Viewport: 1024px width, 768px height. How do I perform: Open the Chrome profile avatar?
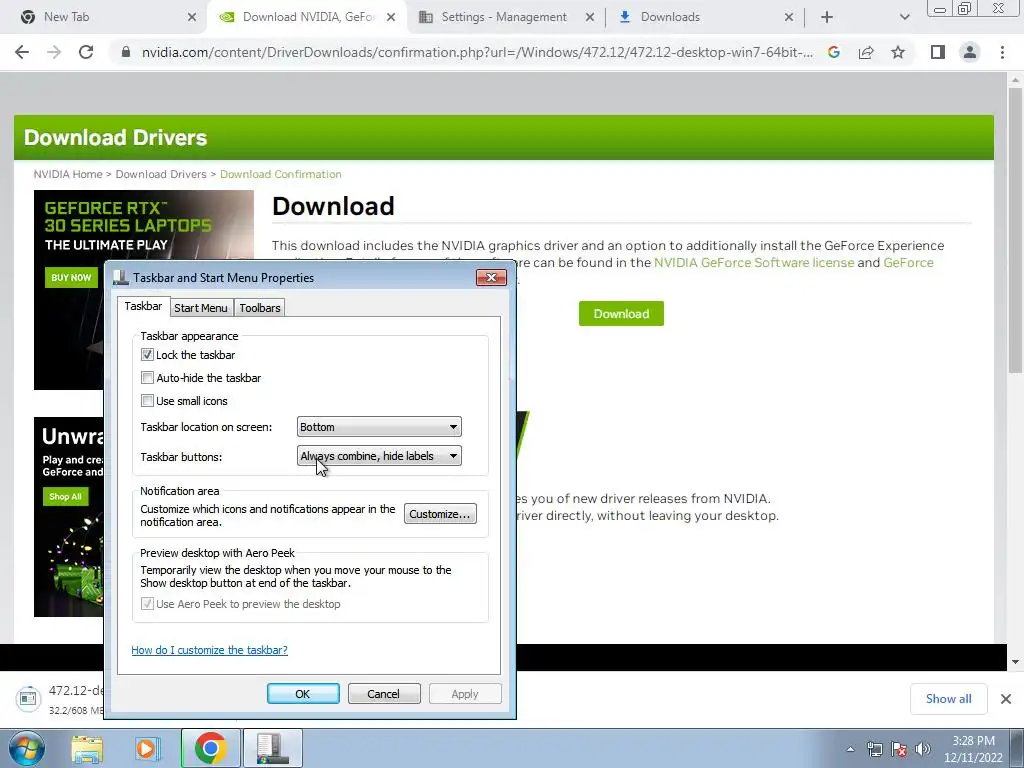(x=970, y=52)
